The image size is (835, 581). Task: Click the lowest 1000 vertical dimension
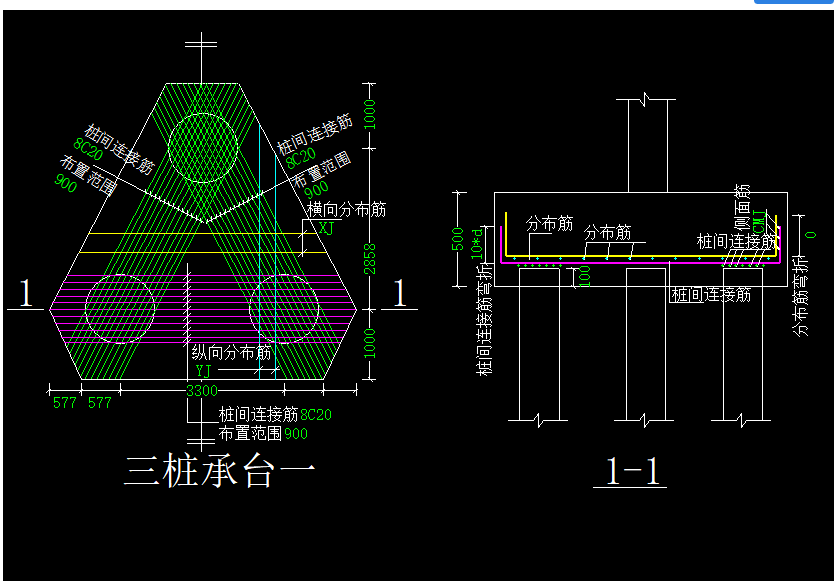click(370, 343)
